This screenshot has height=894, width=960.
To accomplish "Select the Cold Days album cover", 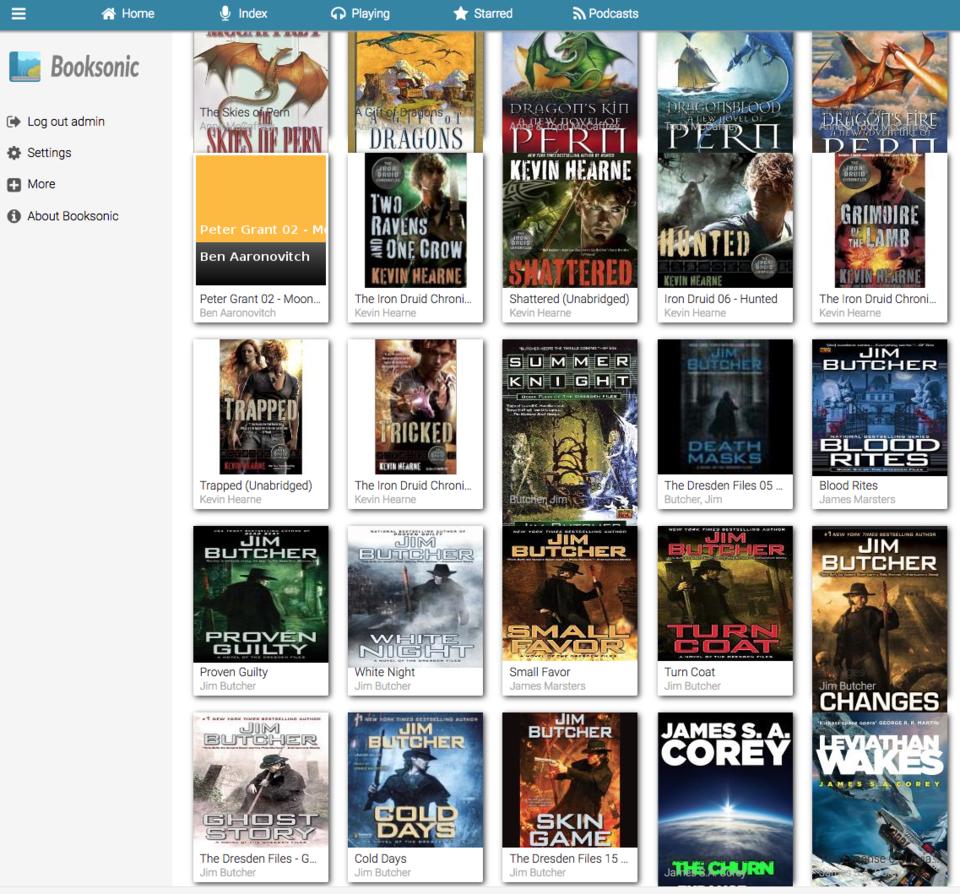I will (x=415, y=780).
